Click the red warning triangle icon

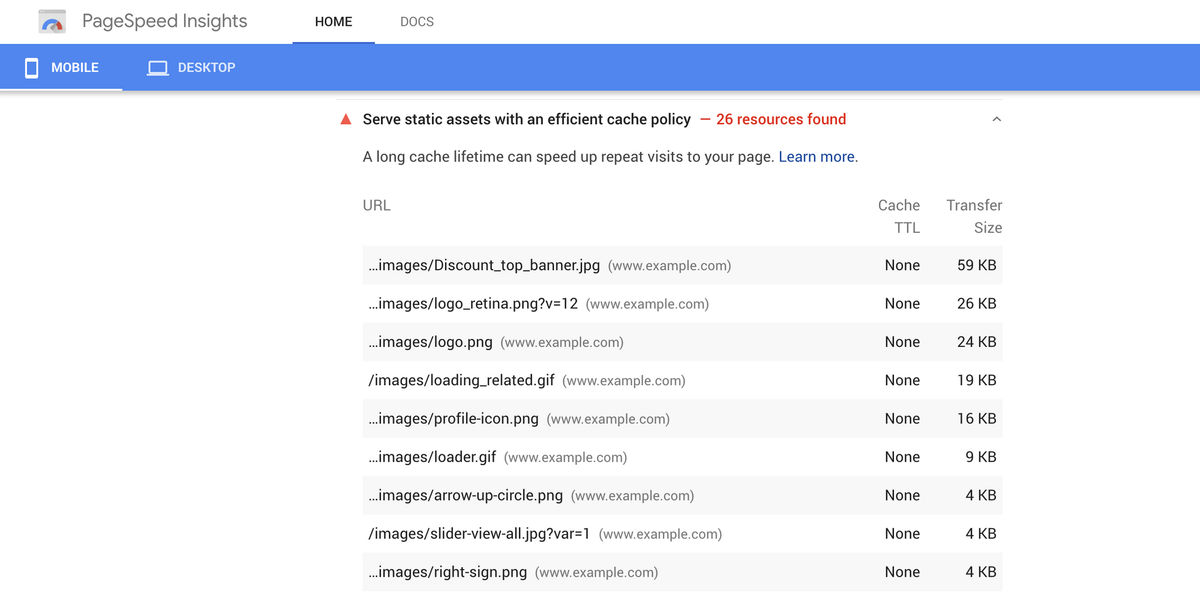point(345,118)
